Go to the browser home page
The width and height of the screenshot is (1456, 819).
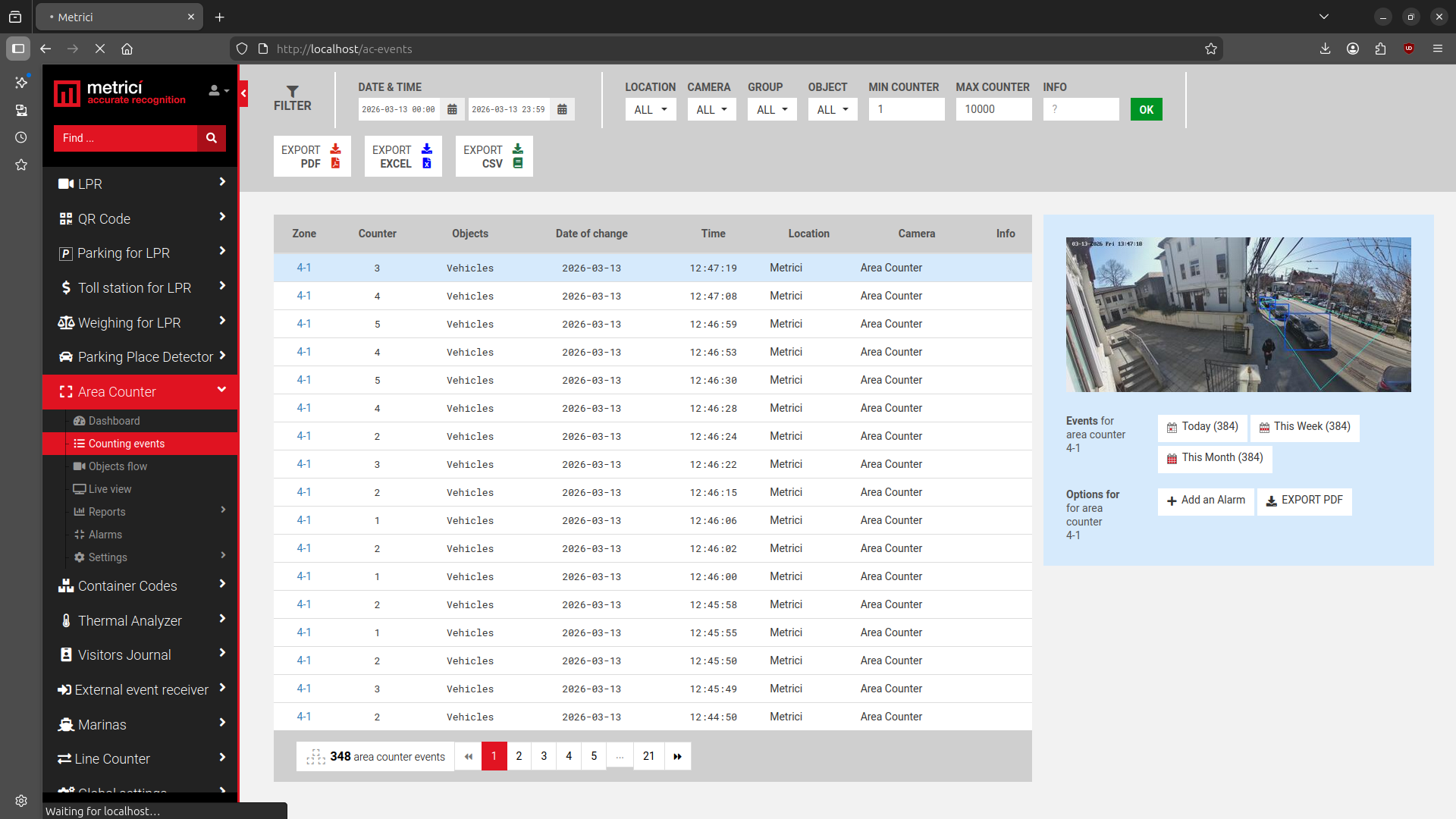[127, 49]
